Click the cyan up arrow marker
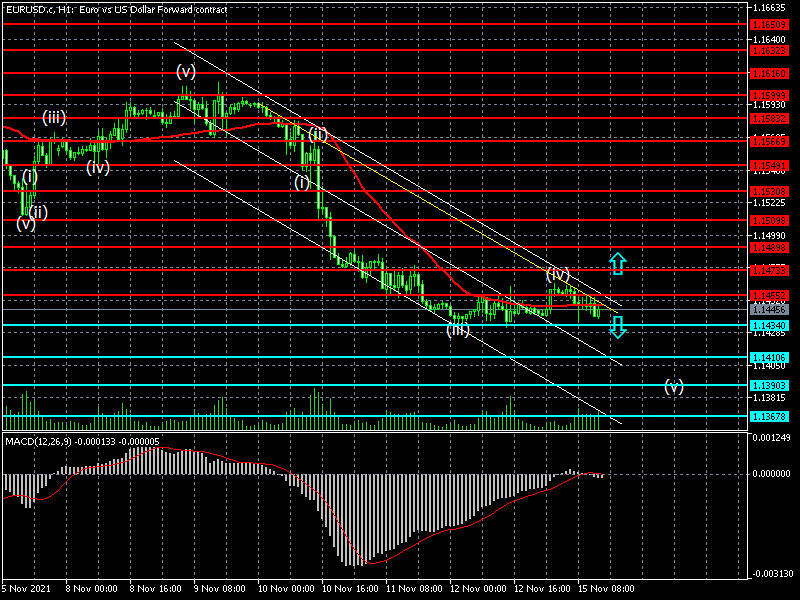 [x=617, y=264]
